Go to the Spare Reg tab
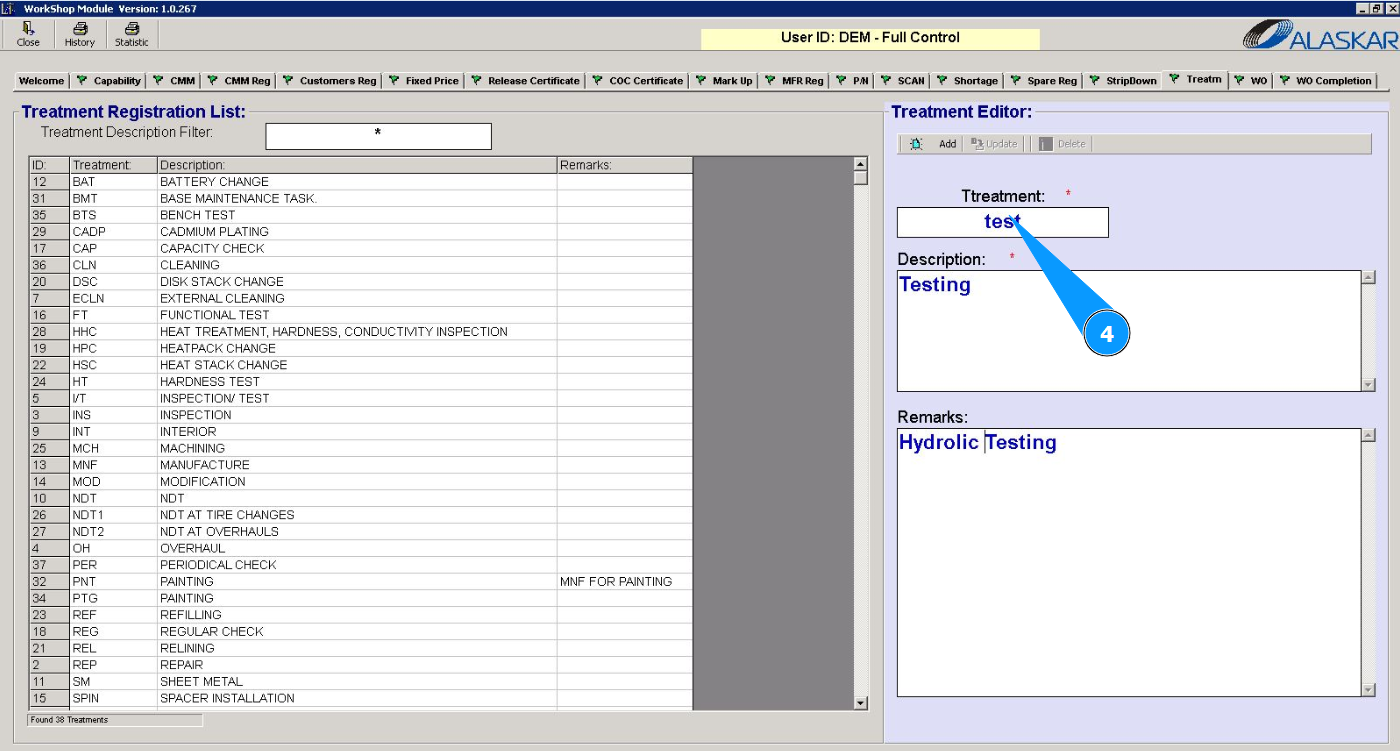Viewport: 1400px width, 751px height. (x=1043, y=81)
